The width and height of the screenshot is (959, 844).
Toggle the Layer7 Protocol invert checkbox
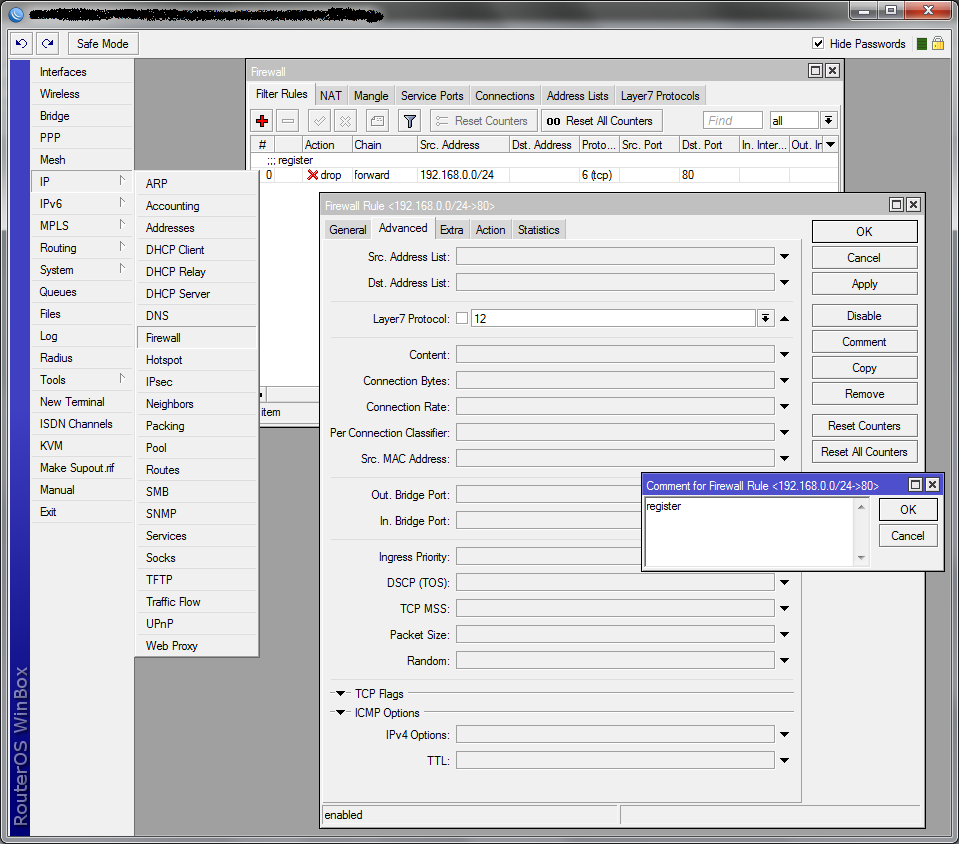462,318
